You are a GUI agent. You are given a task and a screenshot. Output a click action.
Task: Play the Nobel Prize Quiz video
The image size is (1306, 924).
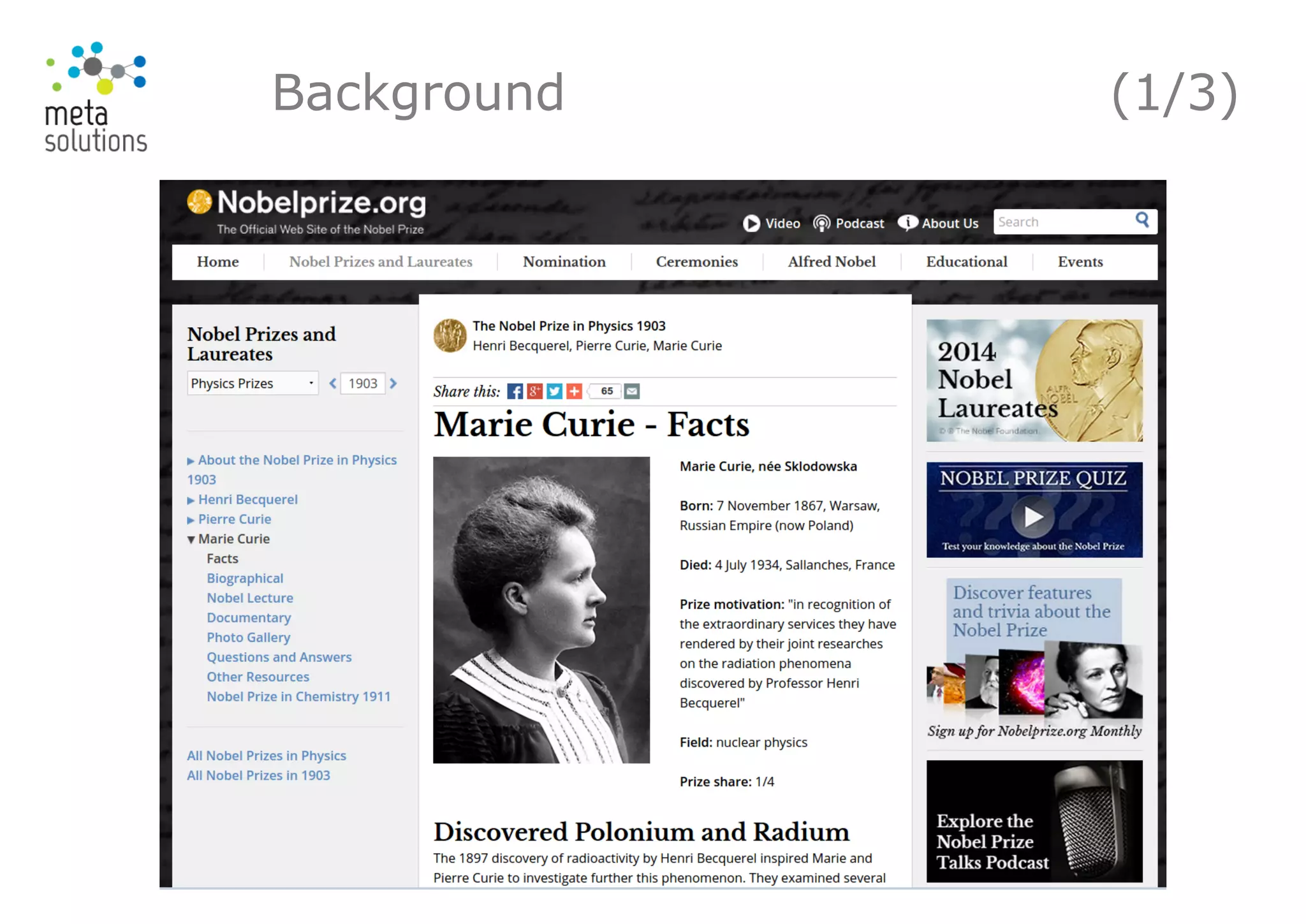coord(1033,517)
